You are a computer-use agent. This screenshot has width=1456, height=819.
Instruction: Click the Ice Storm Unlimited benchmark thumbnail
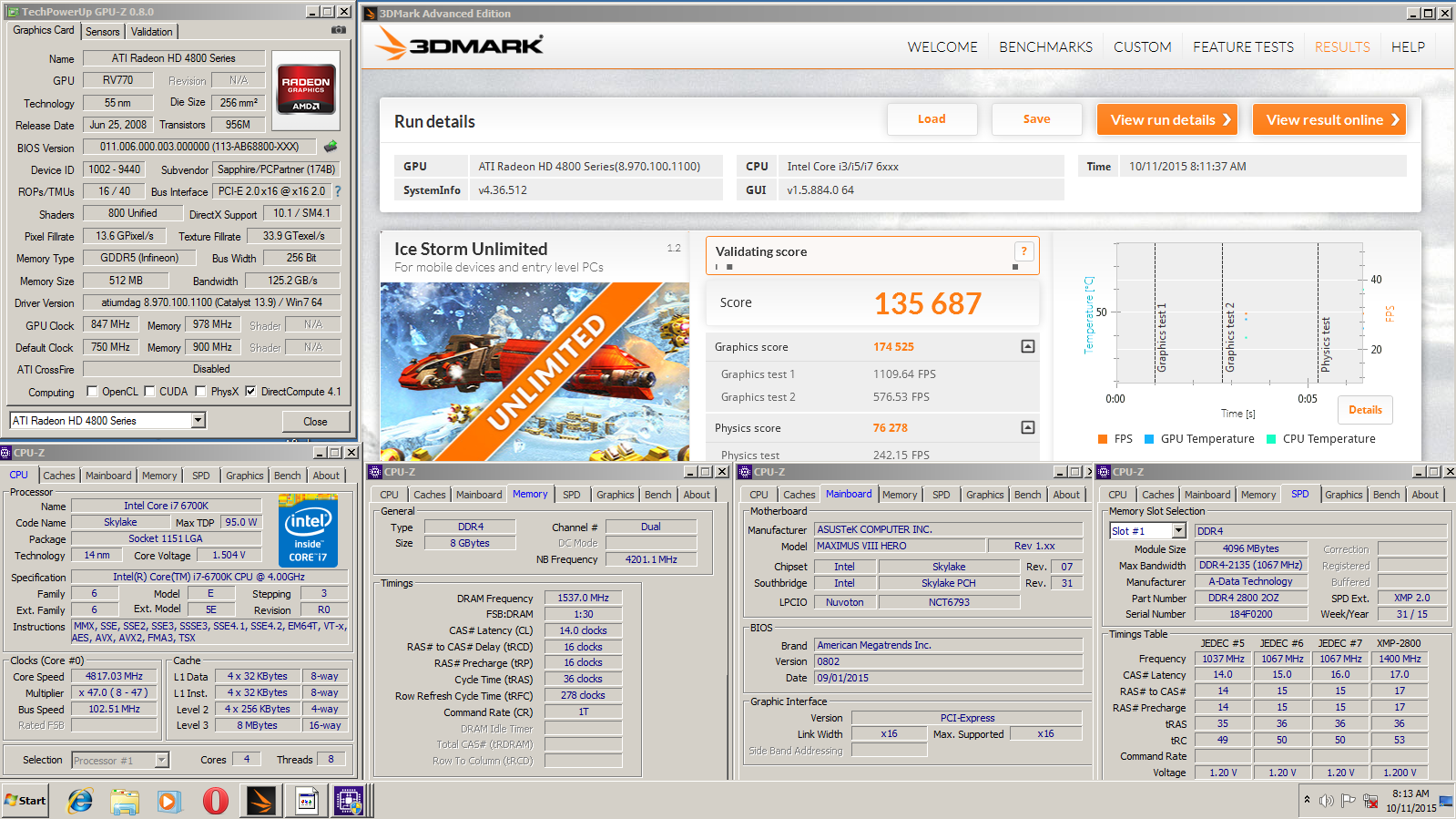click(535, 372)
